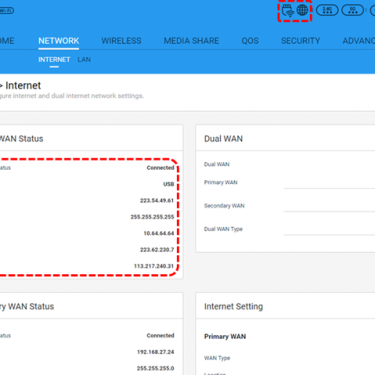375x375 pixels.
Task: Click the Dual WAN panel heading
Action: (x=223, y=139)
